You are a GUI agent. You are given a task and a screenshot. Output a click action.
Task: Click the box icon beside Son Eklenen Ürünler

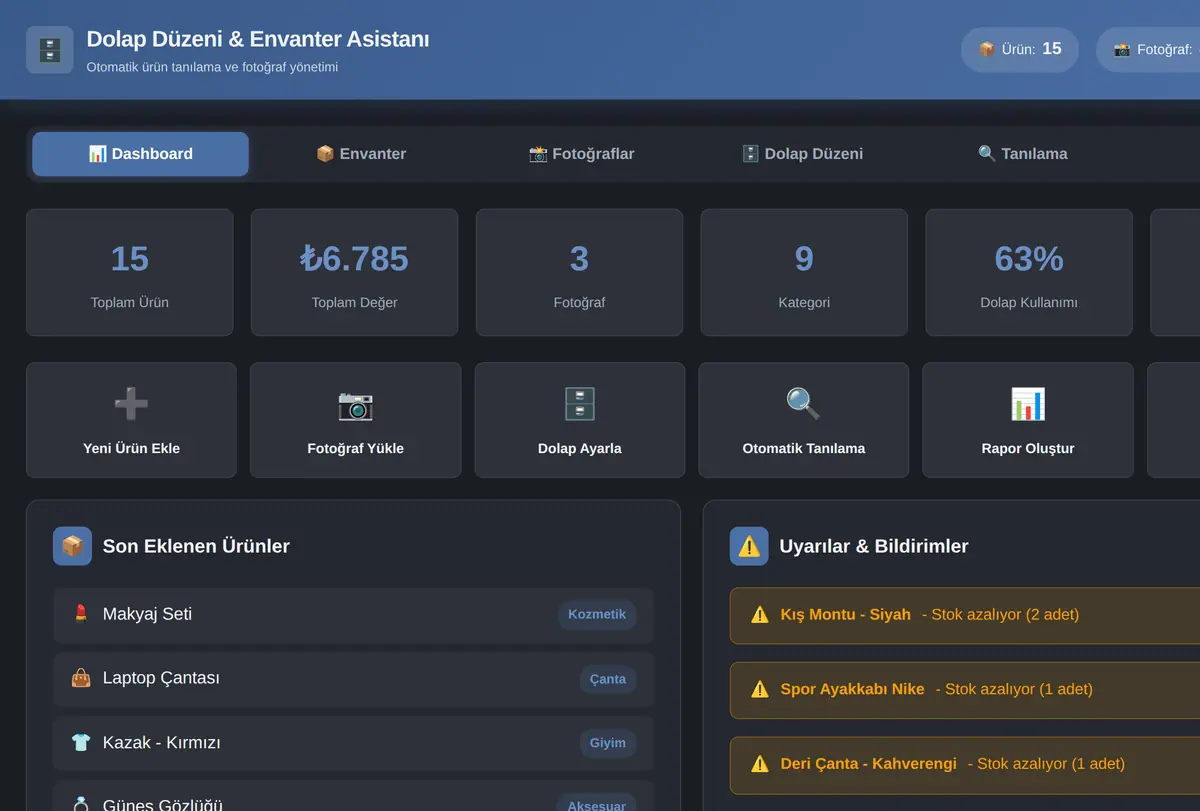[x=72, y=546]
